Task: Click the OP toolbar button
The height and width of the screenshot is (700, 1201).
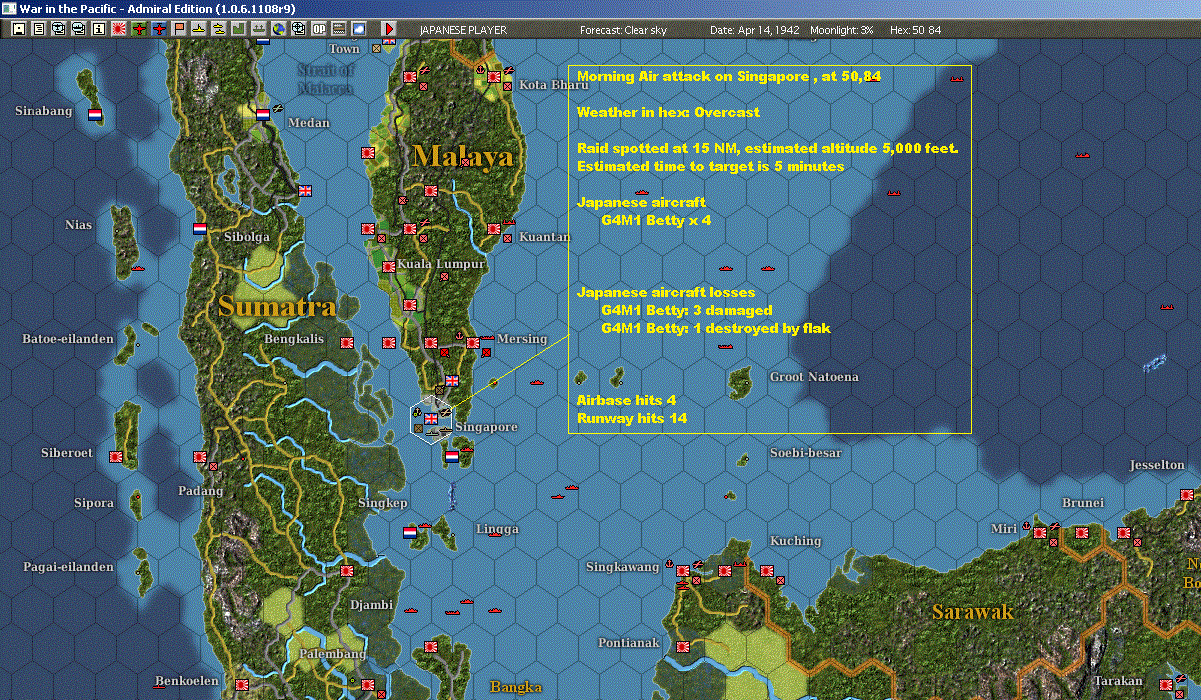Action: pos(319,29)
